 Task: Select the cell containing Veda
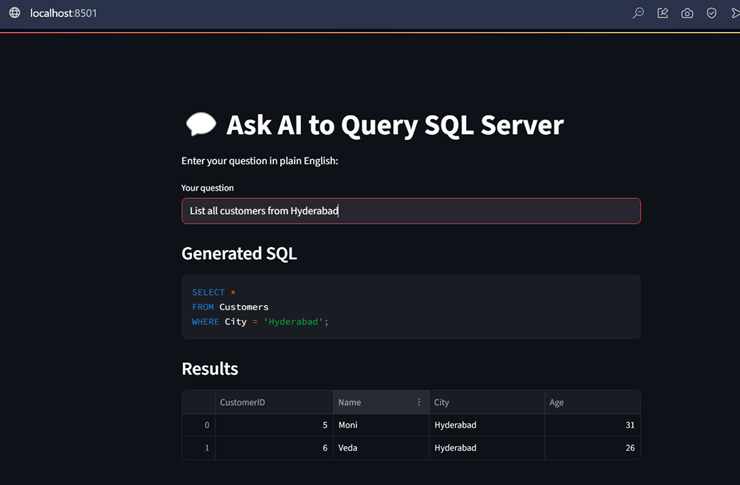380,448
